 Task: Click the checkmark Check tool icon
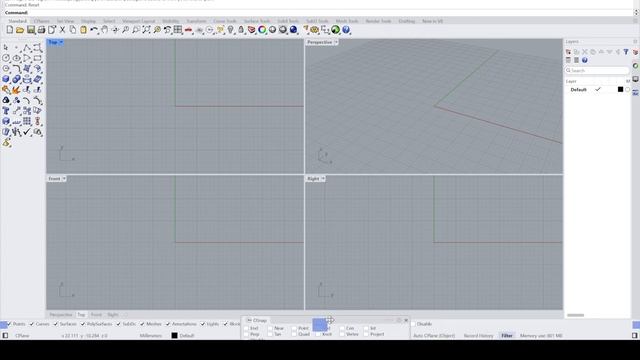(x=27, y=132)
